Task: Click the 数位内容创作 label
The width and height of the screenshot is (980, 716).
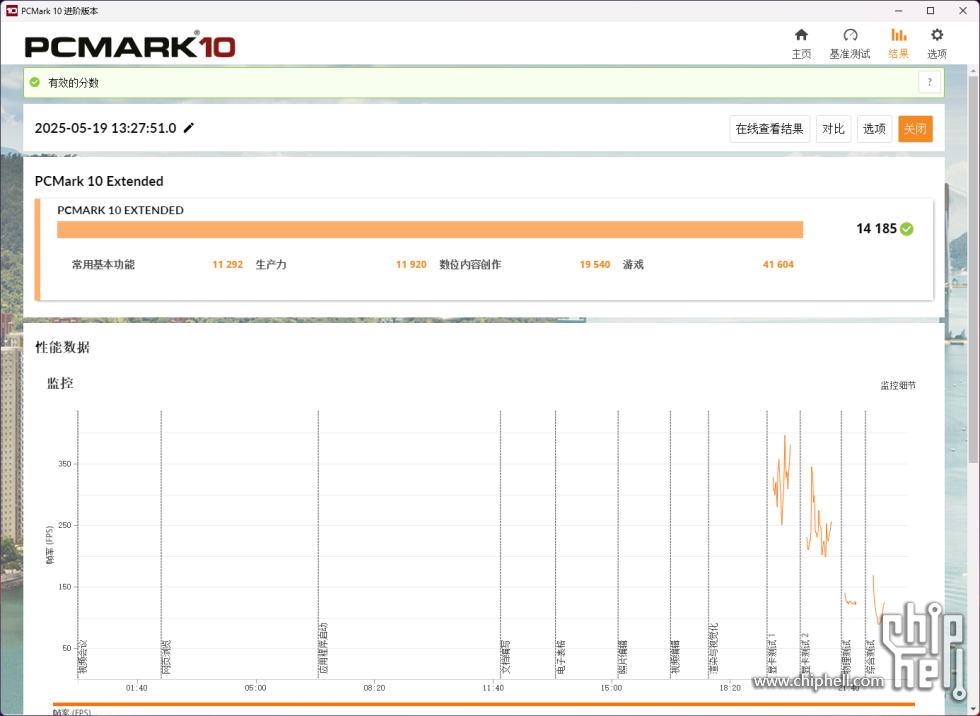Action: pyautogui.click(x=470, y=264)
